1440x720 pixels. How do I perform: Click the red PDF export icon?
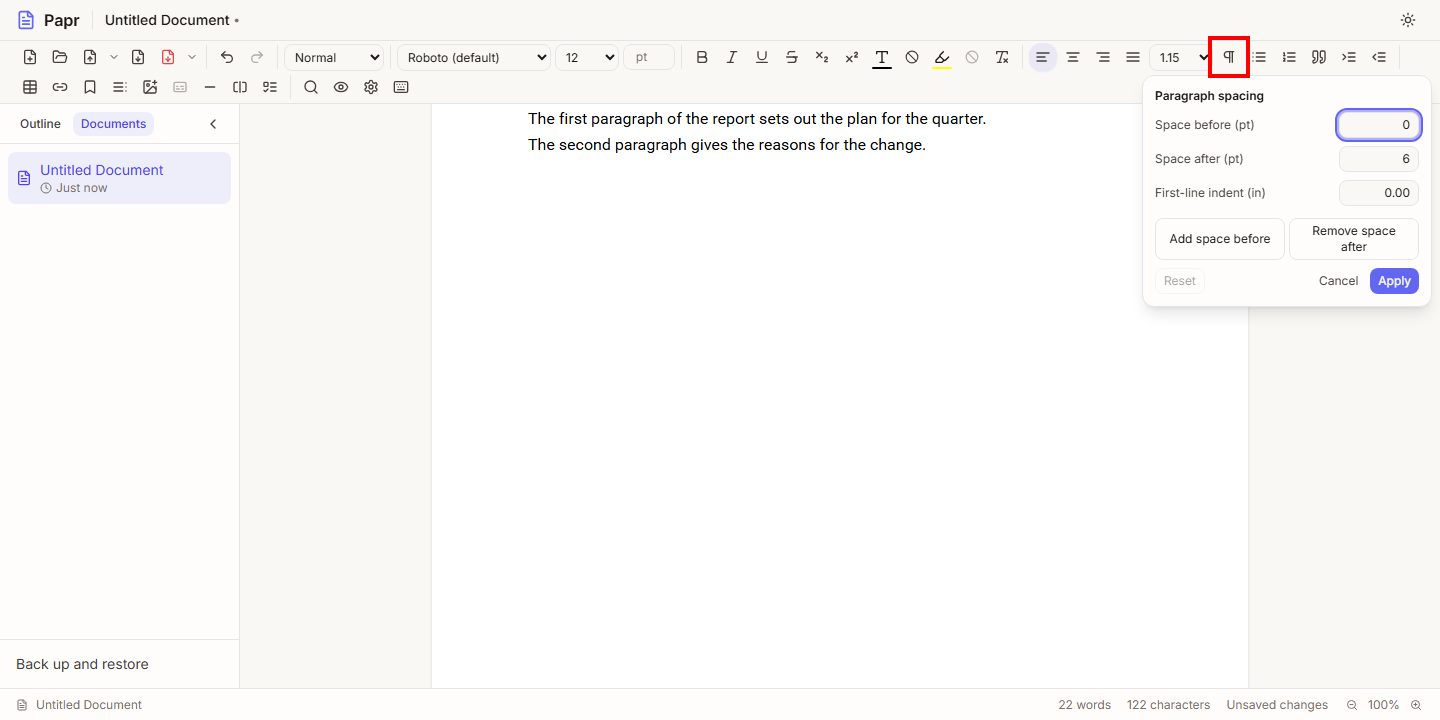point(168,57)
